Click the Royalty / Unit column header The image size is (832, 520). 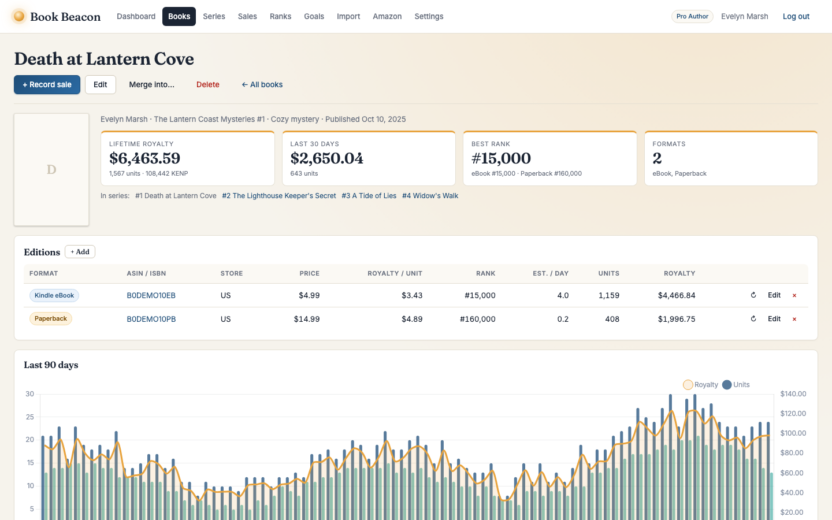click(x=395, y=274)
